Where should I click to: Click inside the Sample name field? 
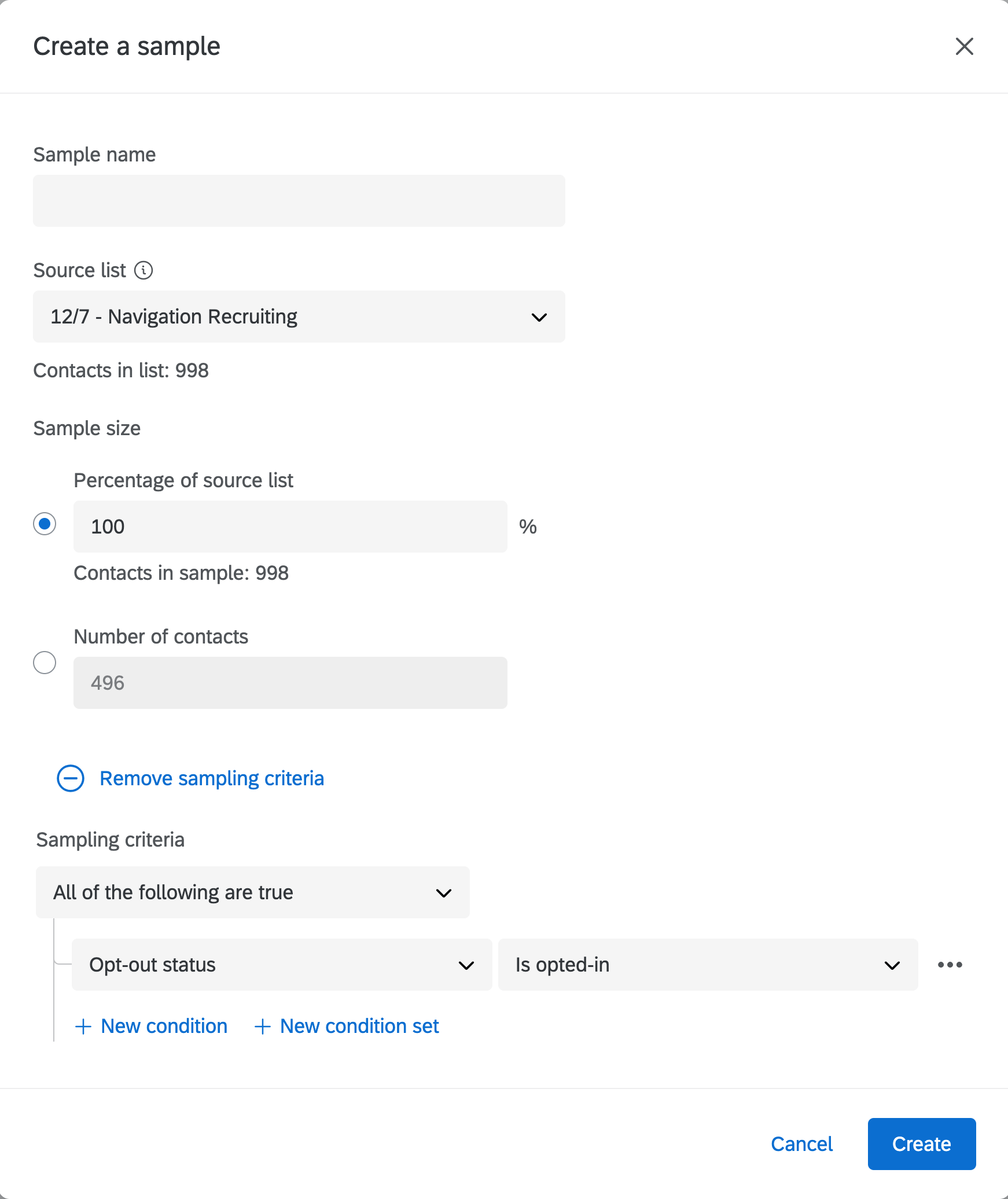299,200
